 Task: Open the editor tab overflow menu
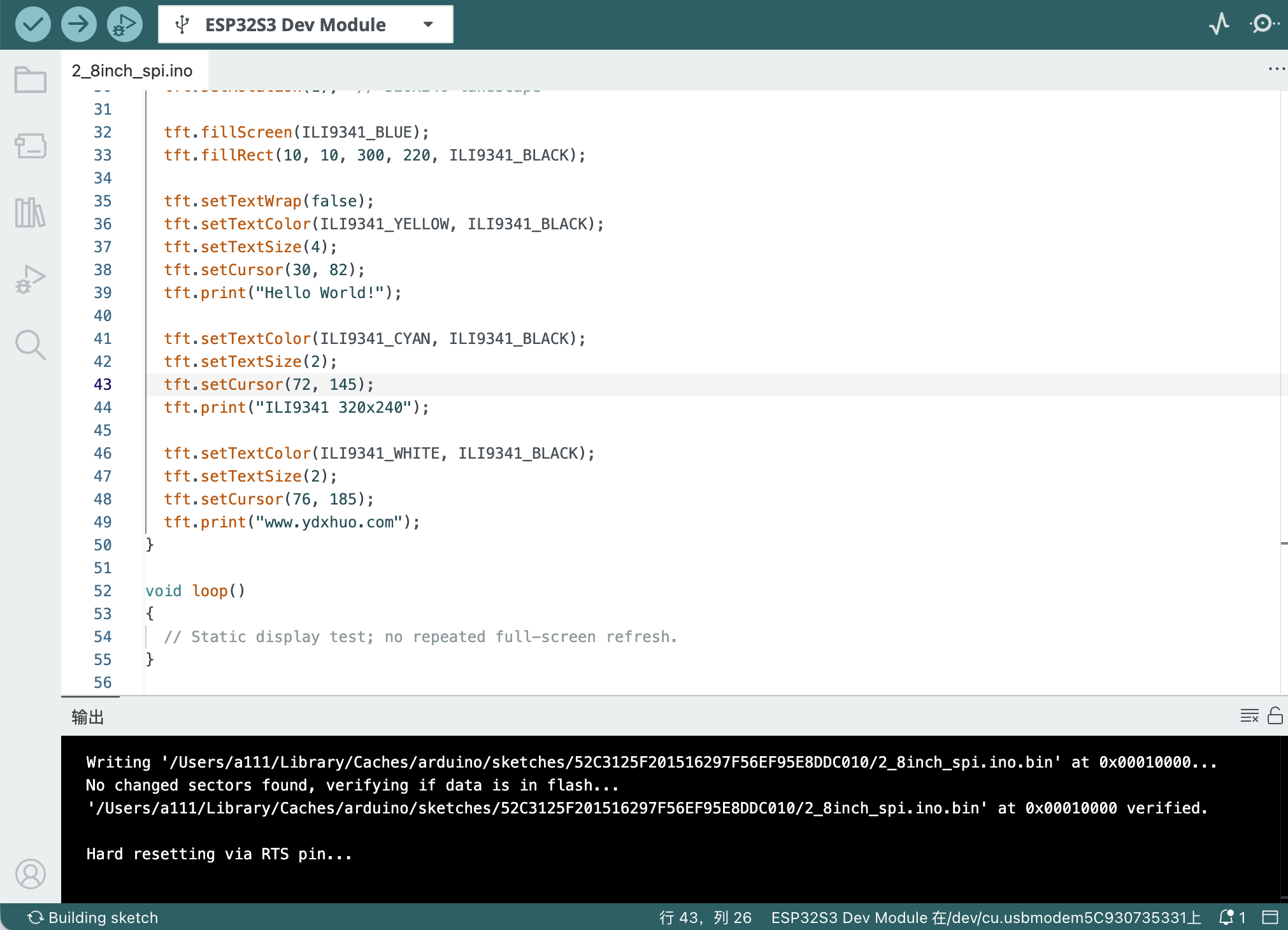tap(1276, 69)
